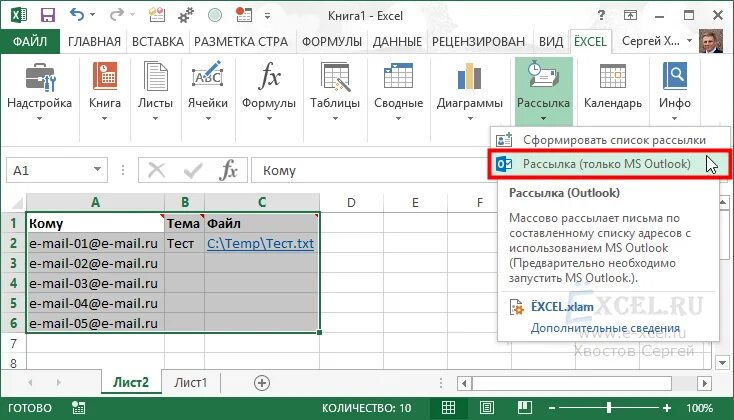Expand the Диаграммы dropdown arrow

[470, 118]
